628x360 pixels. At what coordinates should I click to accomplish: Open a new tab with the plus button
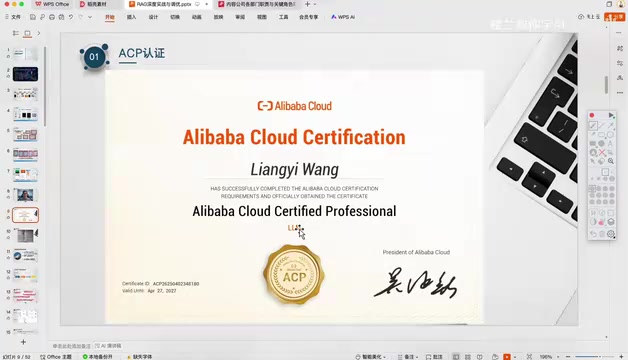[x=307, y=4]
